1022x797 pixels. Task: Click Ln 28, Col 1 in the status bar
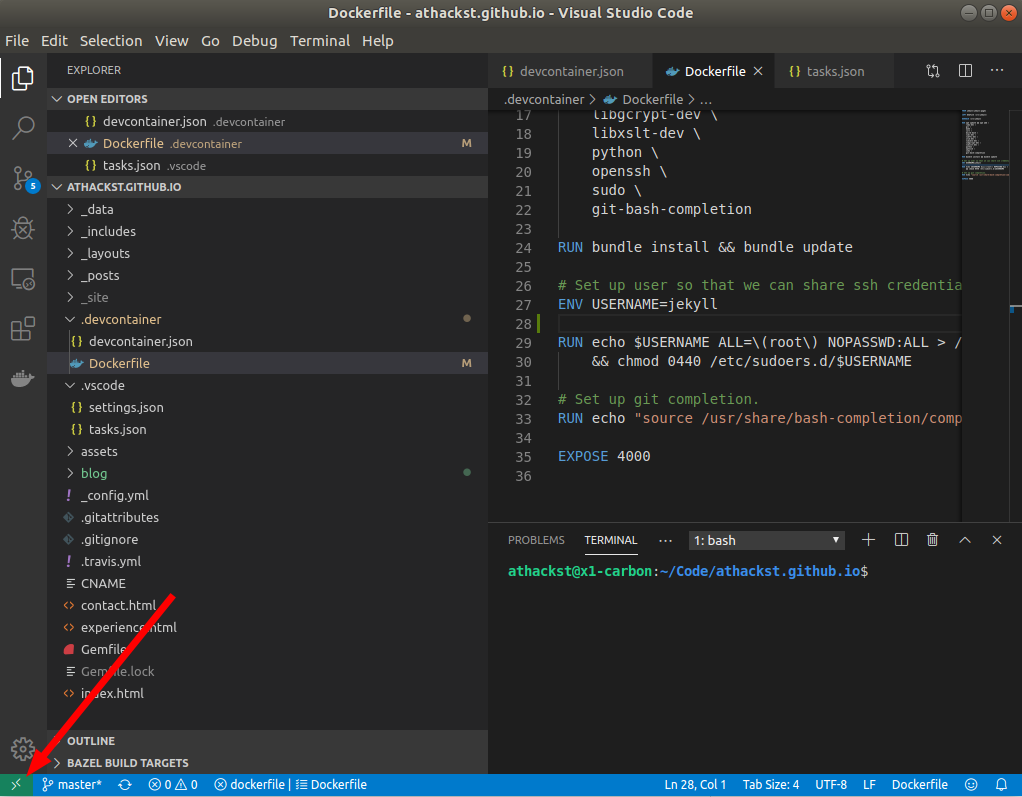coord(695,785)
